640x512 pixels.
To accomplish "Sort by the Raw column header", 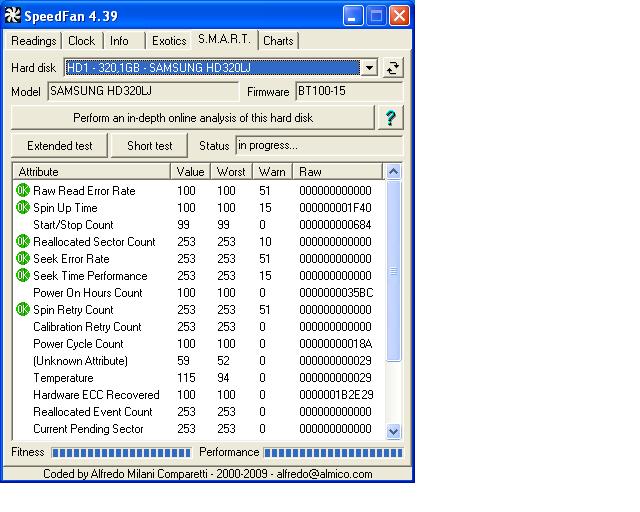I will [x=338, y=171].
